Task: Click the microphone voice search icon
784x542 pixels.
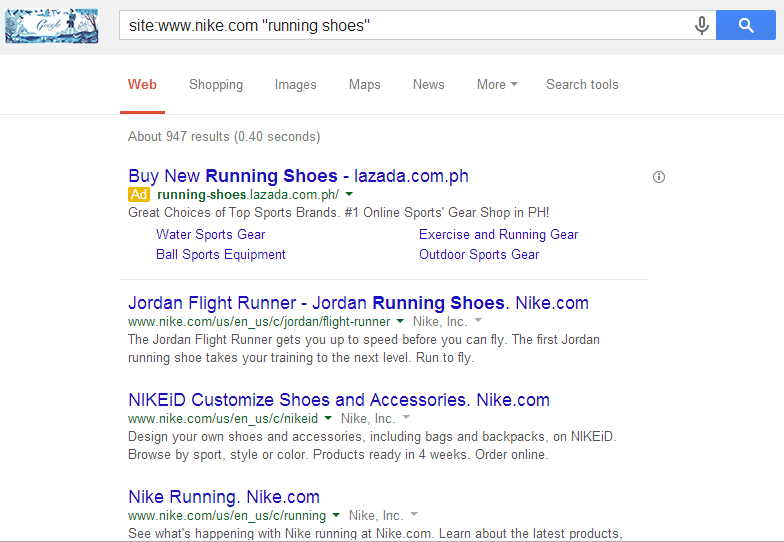Action: tap(702, 25)
